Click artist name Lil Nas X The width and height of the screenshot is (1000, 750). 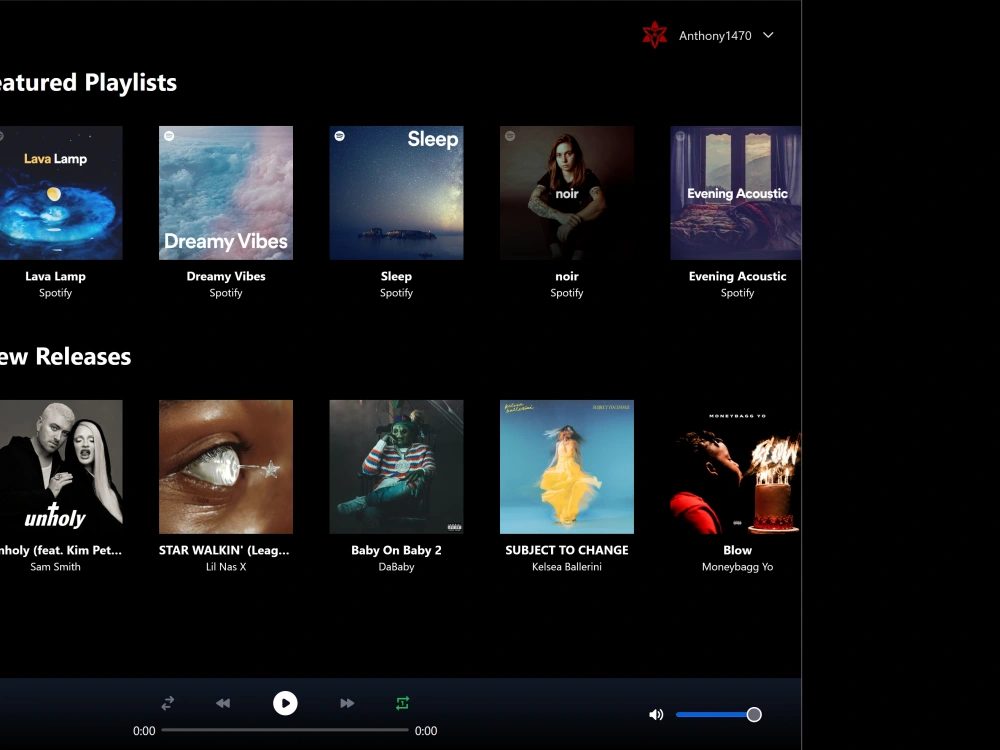tap(226, 566)
